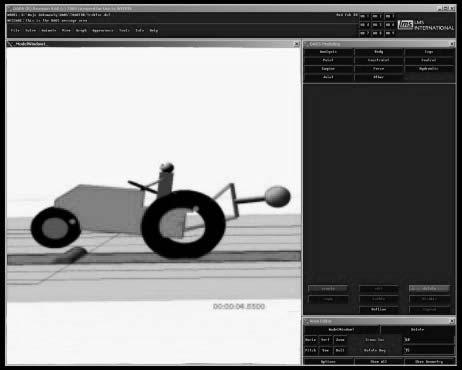Select view window button 4
This screenshot has height=370, width=462.
click(x=365, y=25)
